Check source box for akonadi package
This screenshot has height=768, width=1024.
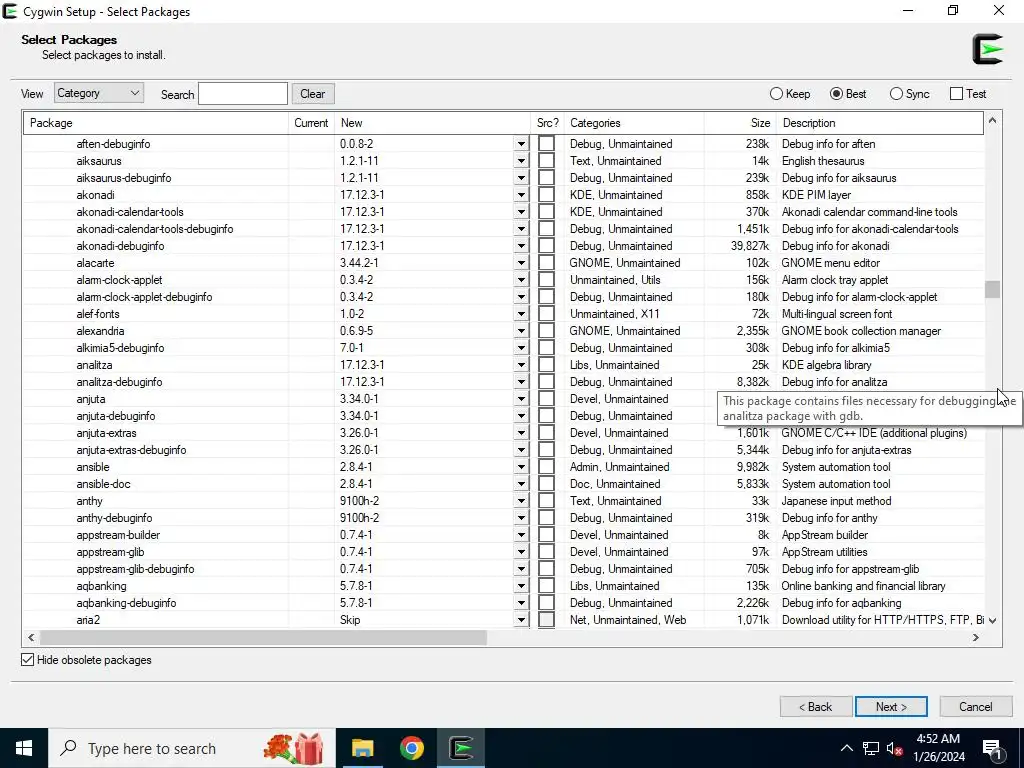pyautogui.click(x=546, y=195)
